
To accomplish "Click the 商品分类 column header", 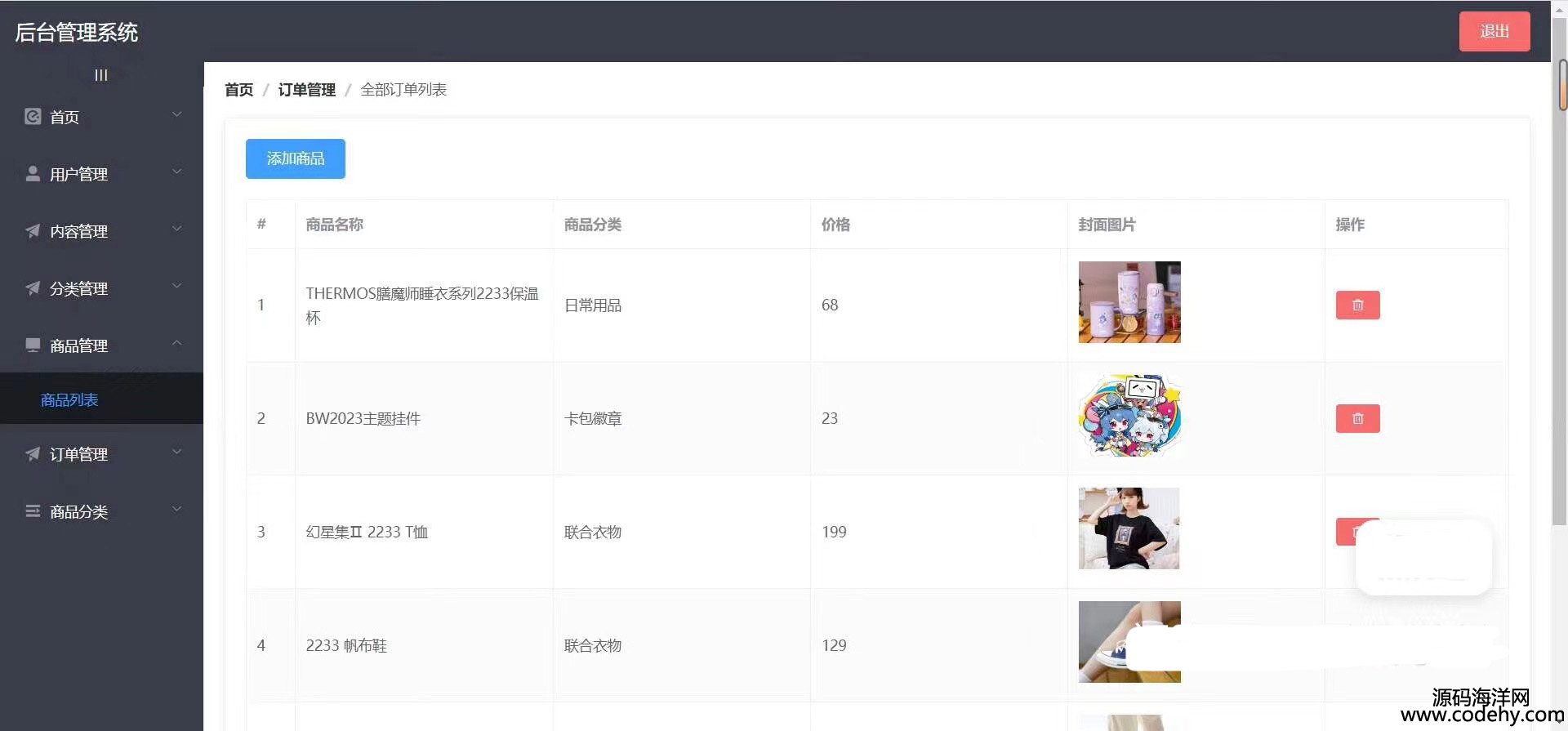I will click(x=593, y=225).
